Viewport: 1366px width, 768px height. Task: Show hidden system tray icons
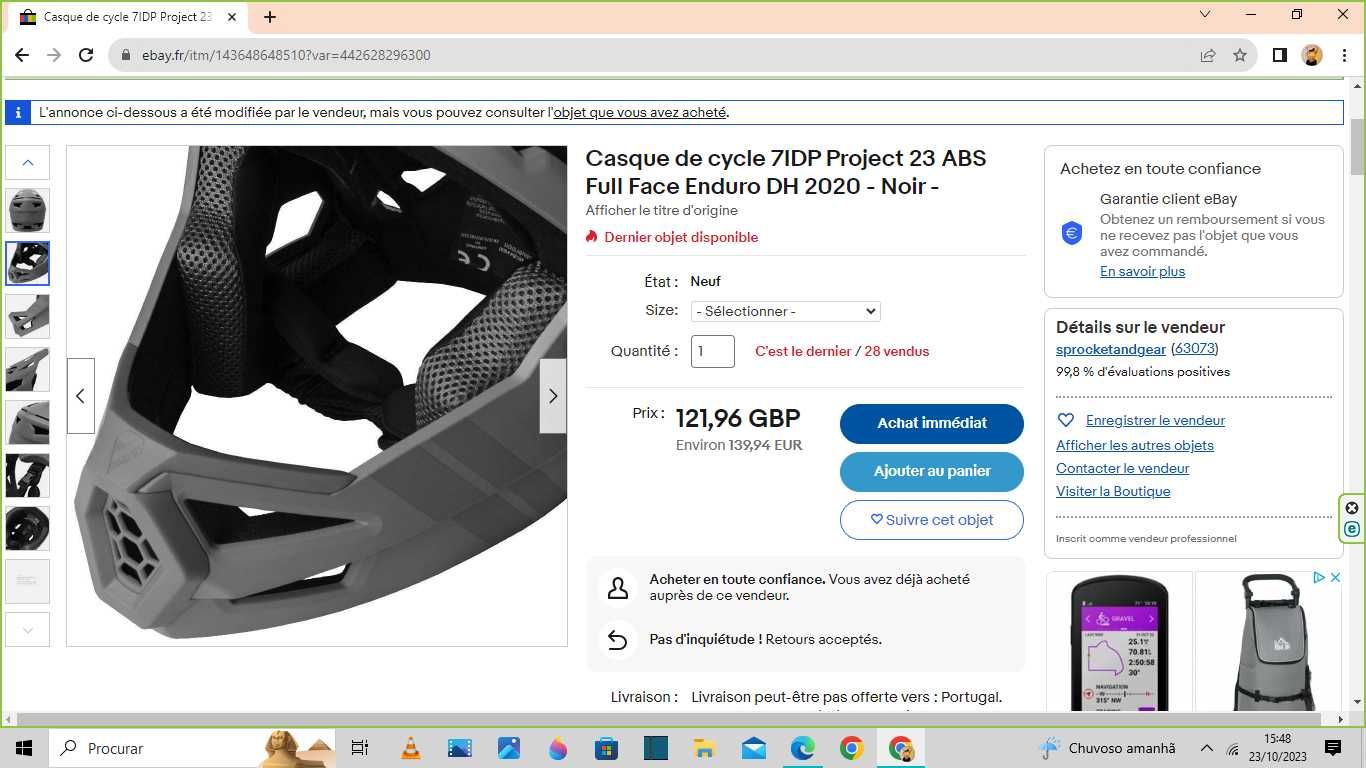(x=1206, y=748)
